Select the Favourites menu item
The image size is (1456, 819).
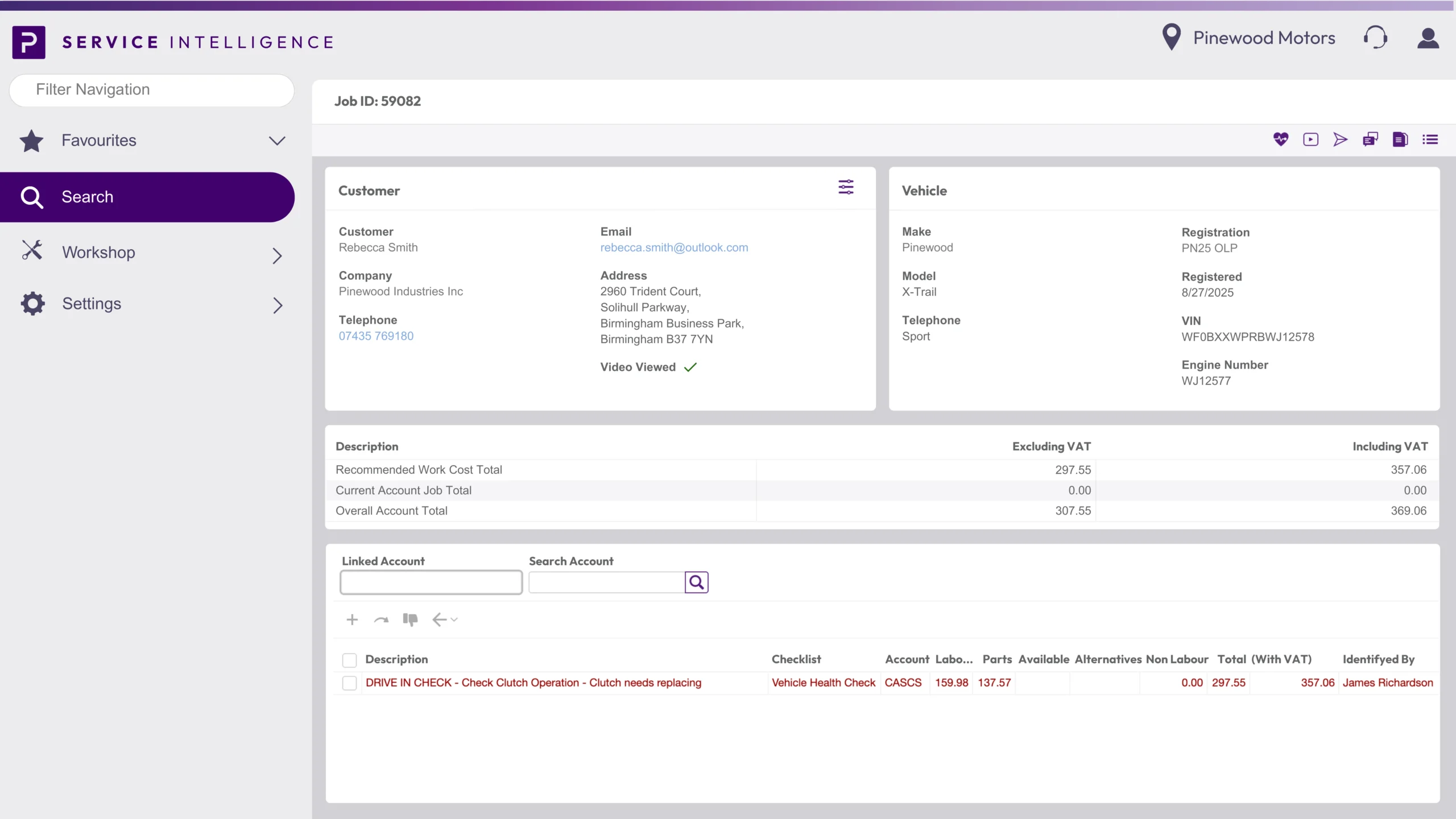click(147, 140)
